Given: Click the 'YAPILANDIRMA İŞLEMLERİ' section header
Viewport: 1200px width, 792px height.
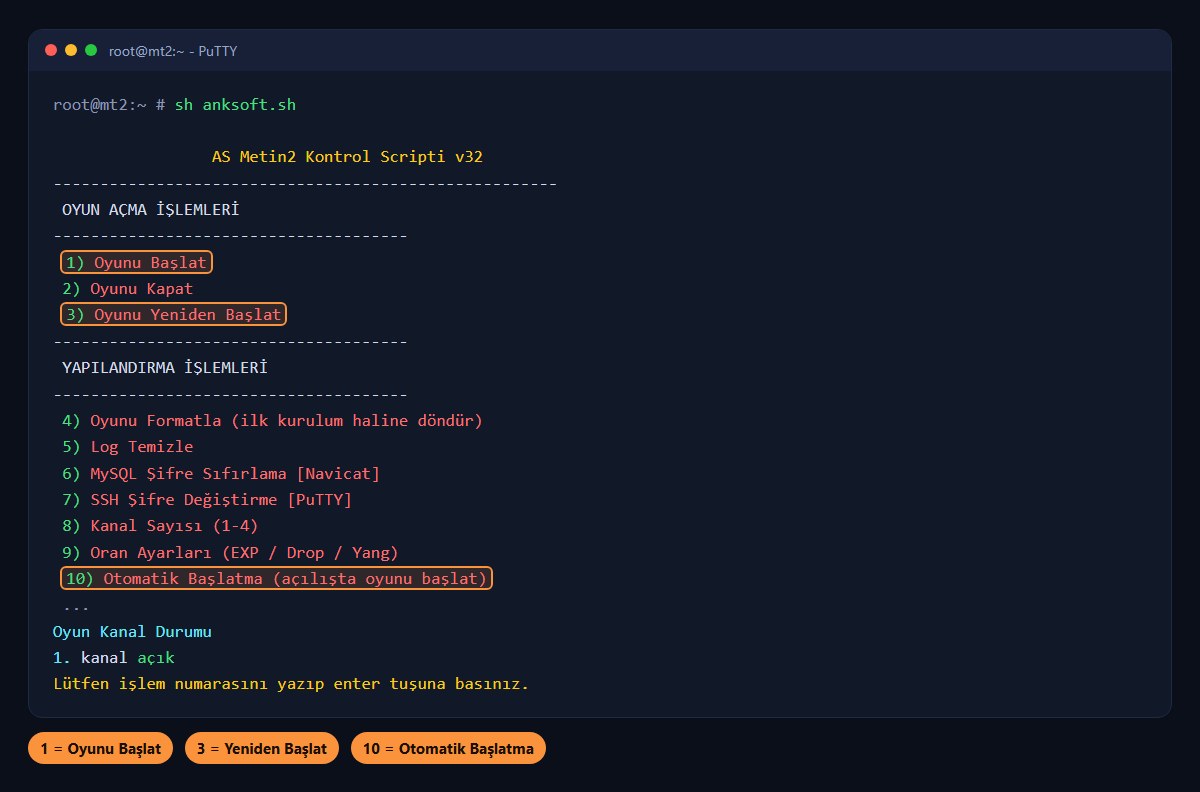Looking at the screenshot, I should tap(164, 368).
